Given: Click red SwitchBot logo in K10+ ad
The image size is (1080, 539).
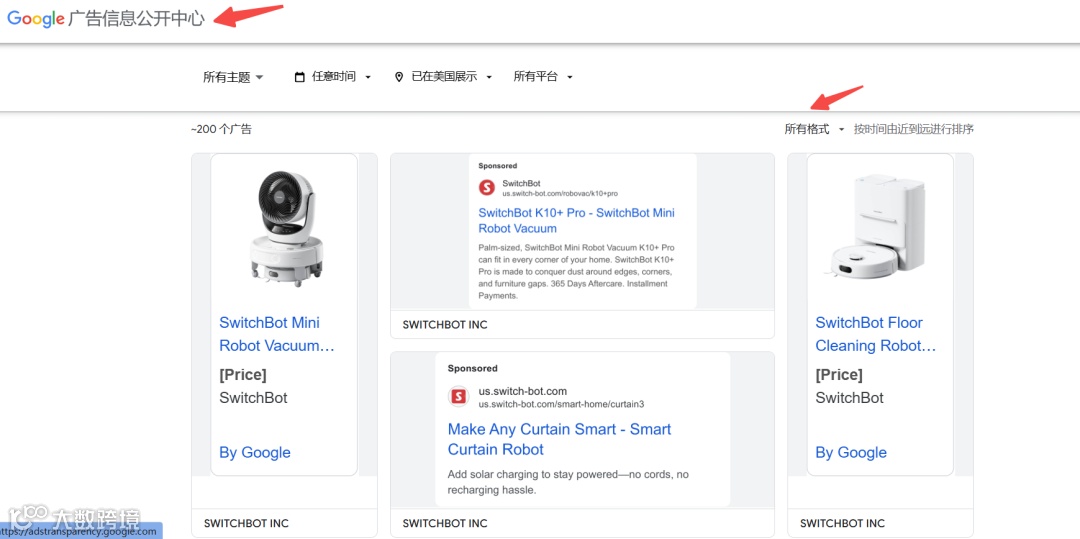Looking at the screenshot, I should click(x=487, y=187).
